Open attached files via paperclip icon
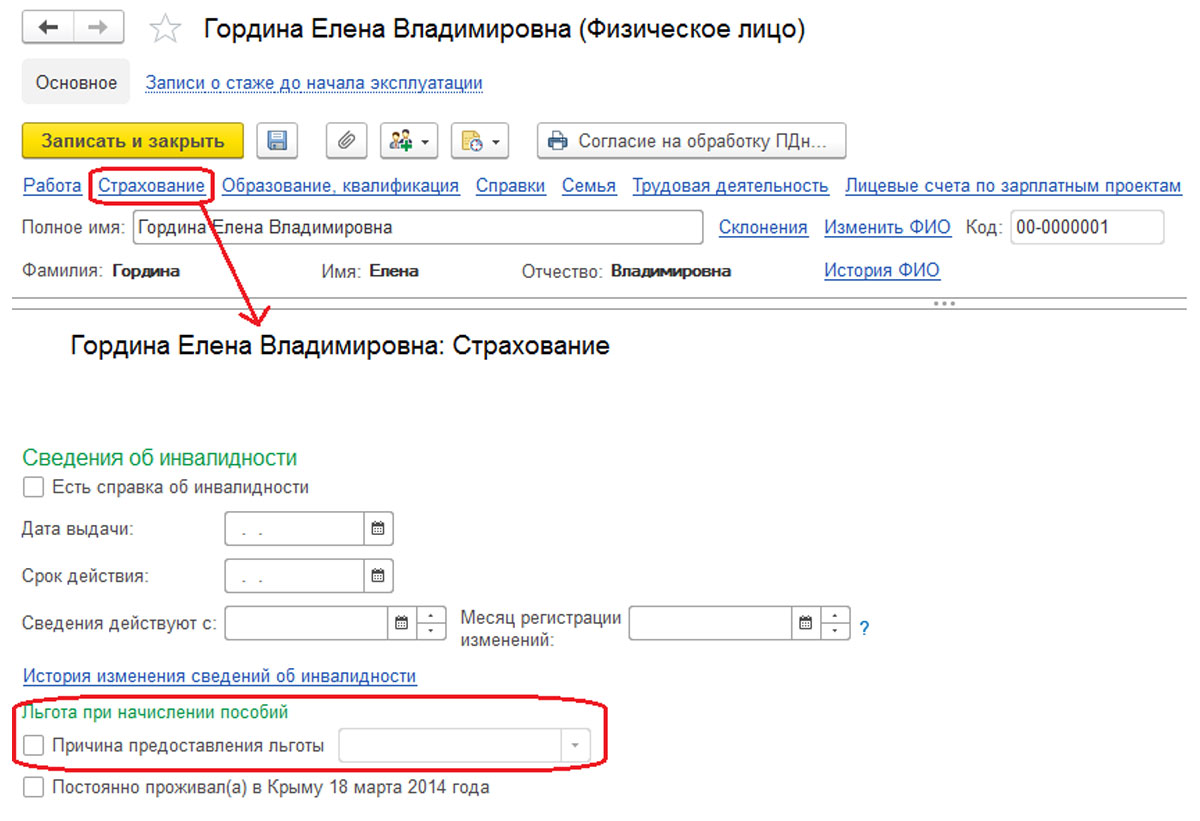Screen dimensions: 1200x821 [346, 141]
